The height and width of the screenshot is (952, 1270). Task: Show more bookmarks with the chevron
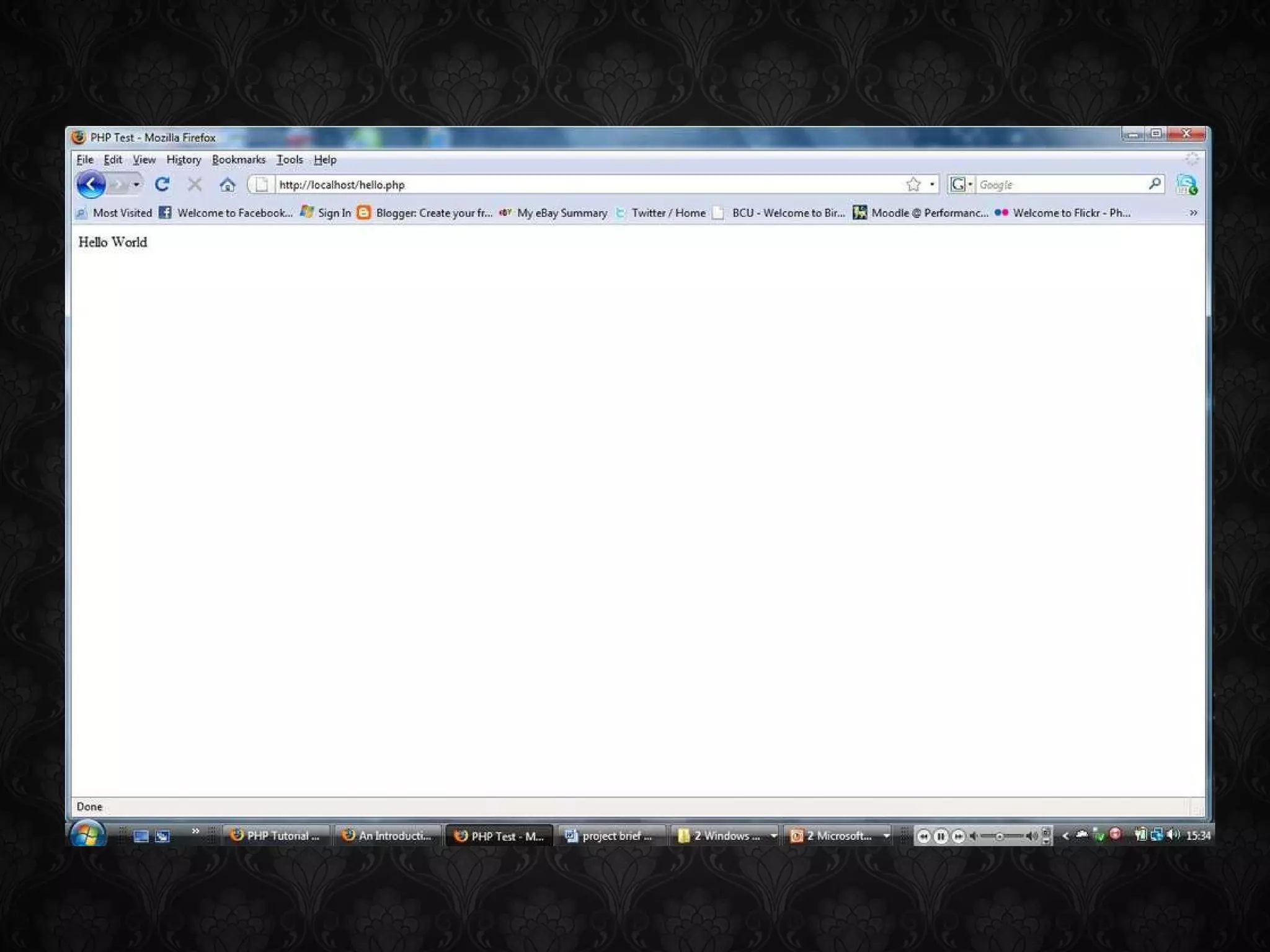[x=1193, y=213]
